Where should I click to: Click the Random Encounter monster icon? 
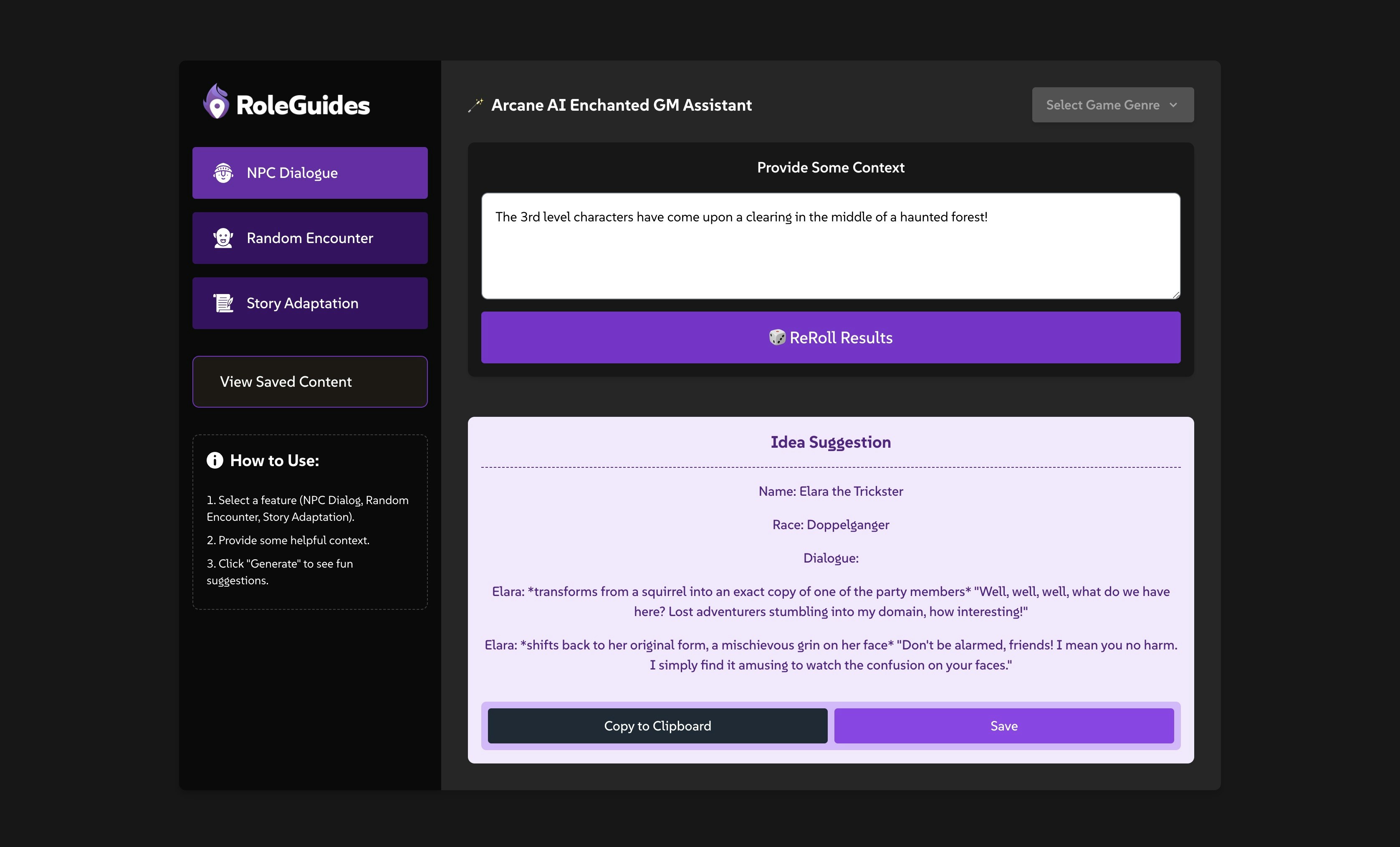(x=223, y=238)
